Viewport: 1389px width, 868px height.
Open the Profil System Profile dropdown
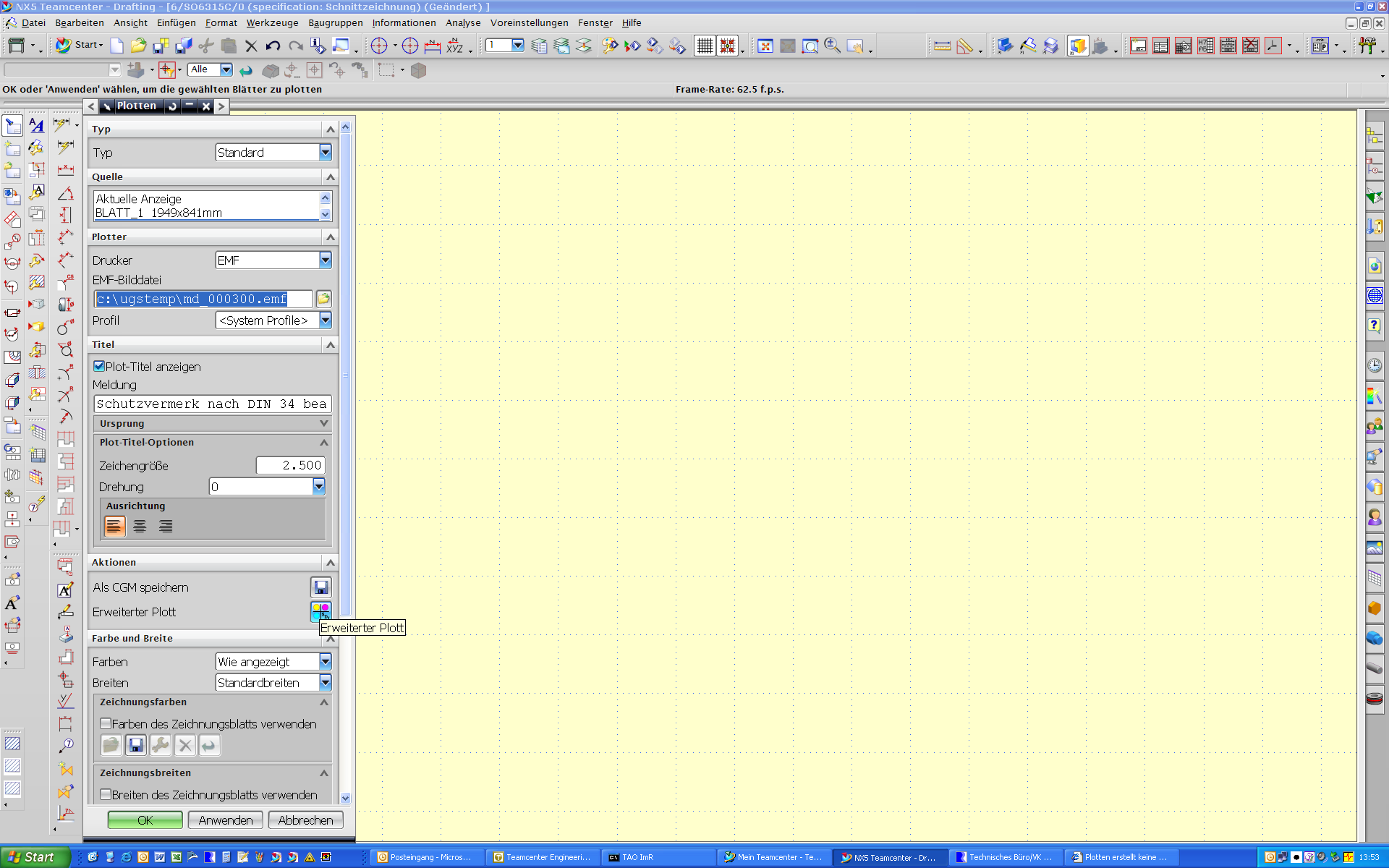[x=325, y=320]
